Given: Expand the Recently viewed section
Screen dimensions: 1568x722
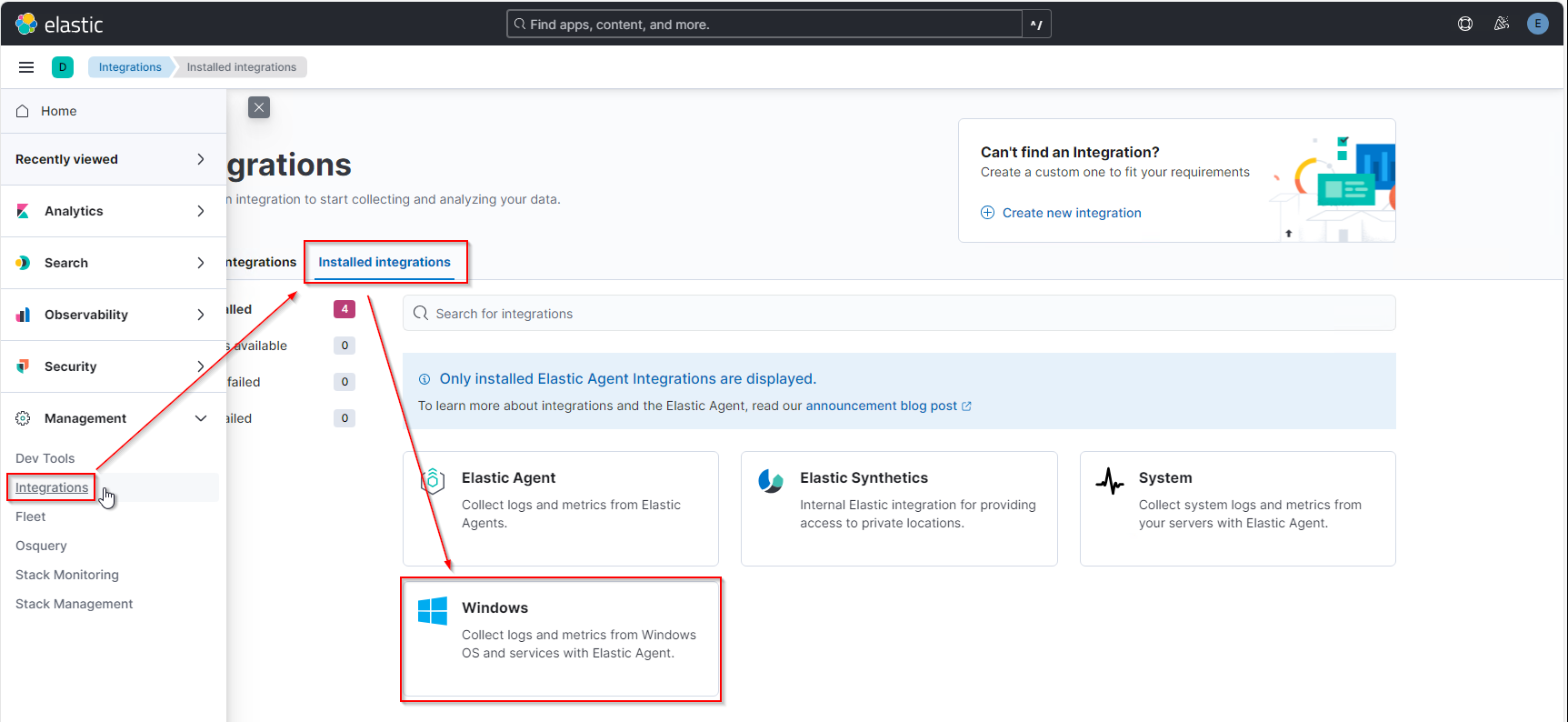Looking at the screenshot, I should [114, 159].
